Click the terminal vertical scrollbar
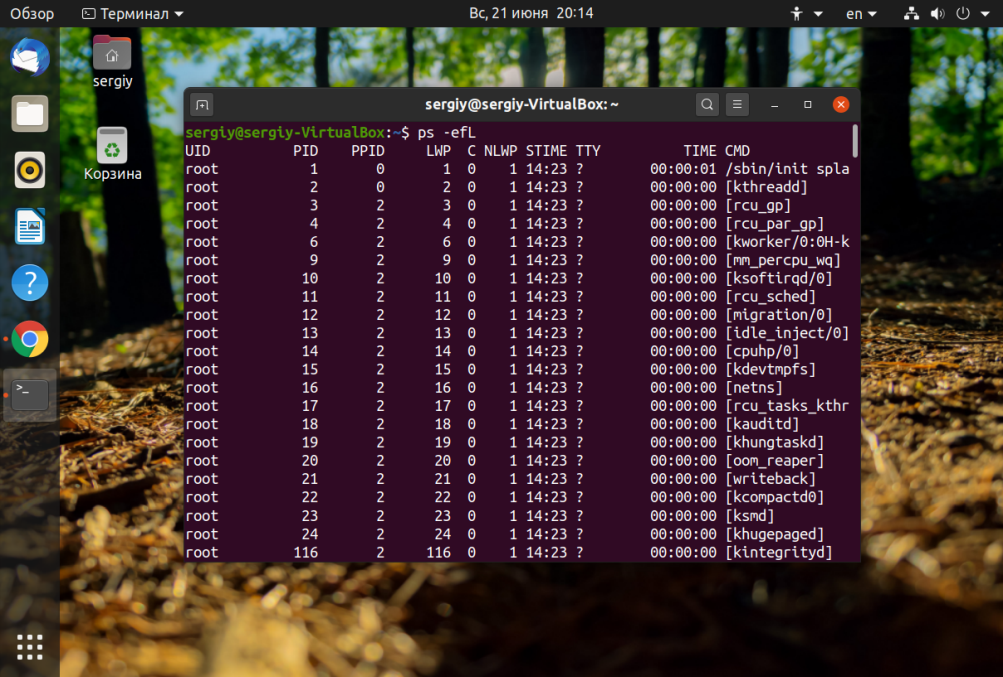1003x677 pixels. click(x=855, y=141)
